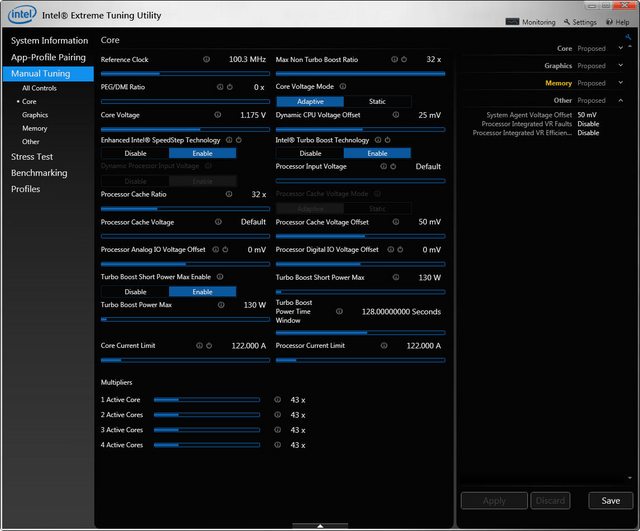The height and width of the screenshot is (531, 640).
Task: Enable Intel Turbo Boost Technology
Action: click(377, 153)
